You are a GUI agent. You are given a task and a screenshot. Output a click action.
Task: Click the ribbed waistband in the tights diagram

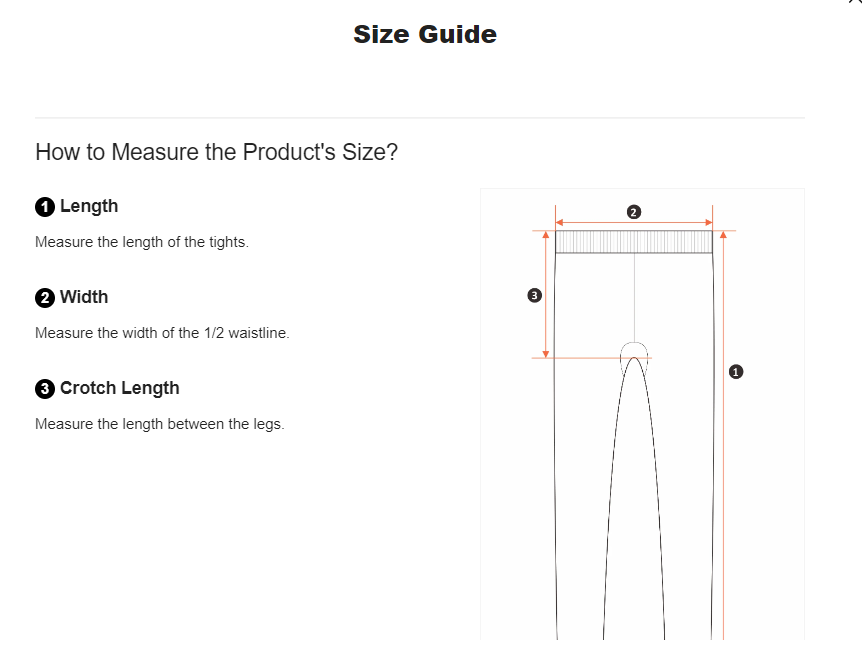click(634, 242)
